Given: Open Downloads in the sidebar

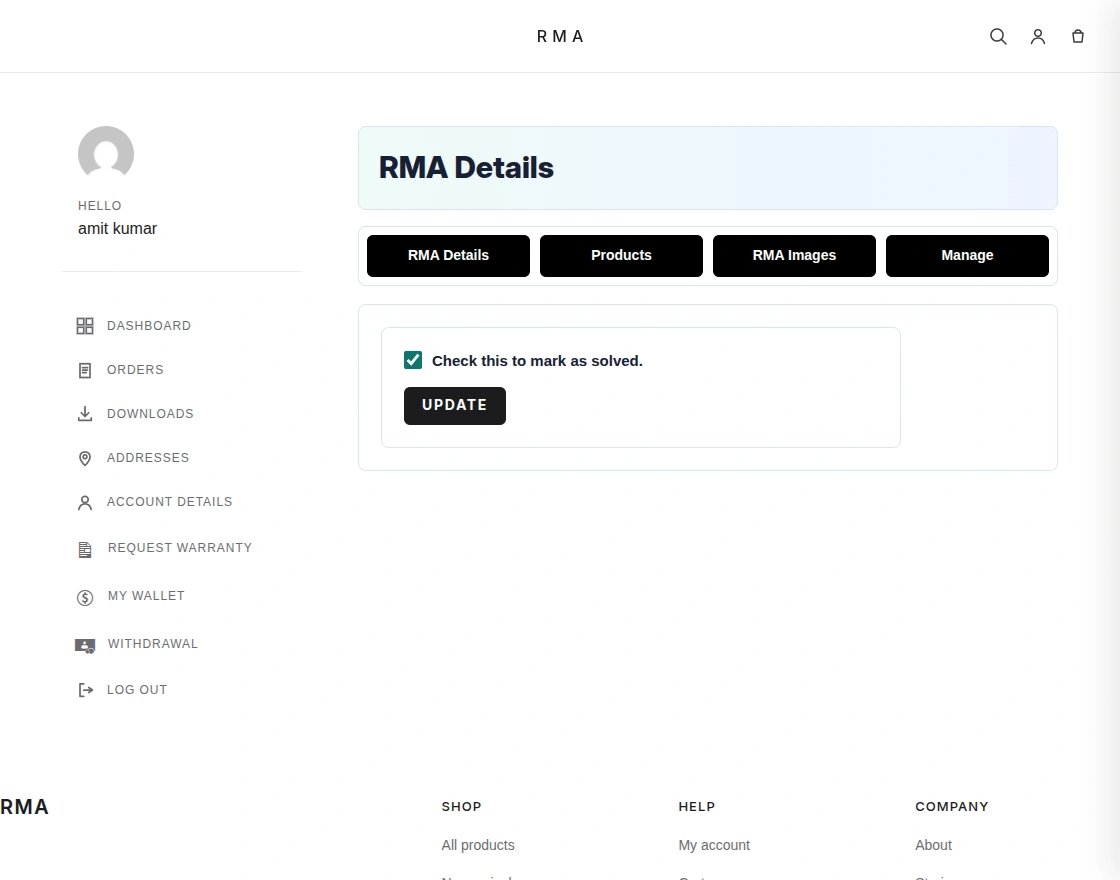Looking at the screenshot, I should [x=150, y=414].
